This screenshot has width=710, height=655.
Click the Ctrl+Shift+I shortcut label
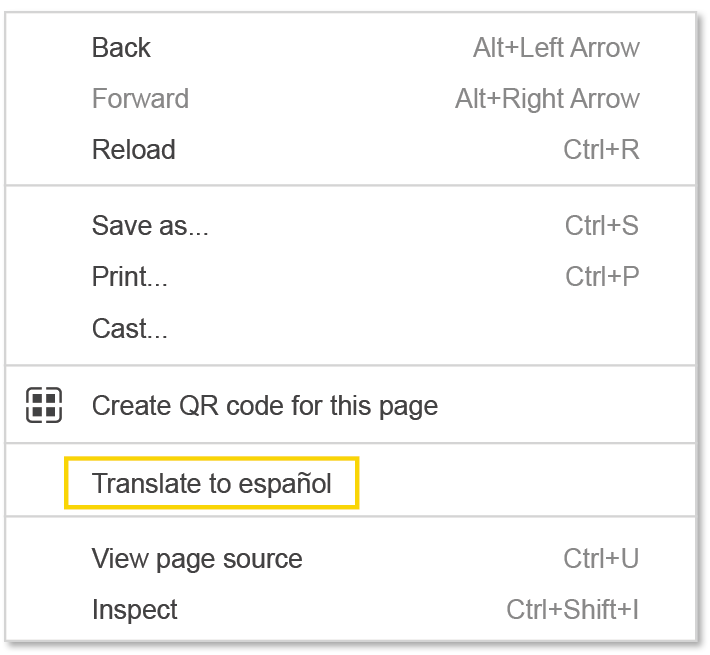coord(572,610)
